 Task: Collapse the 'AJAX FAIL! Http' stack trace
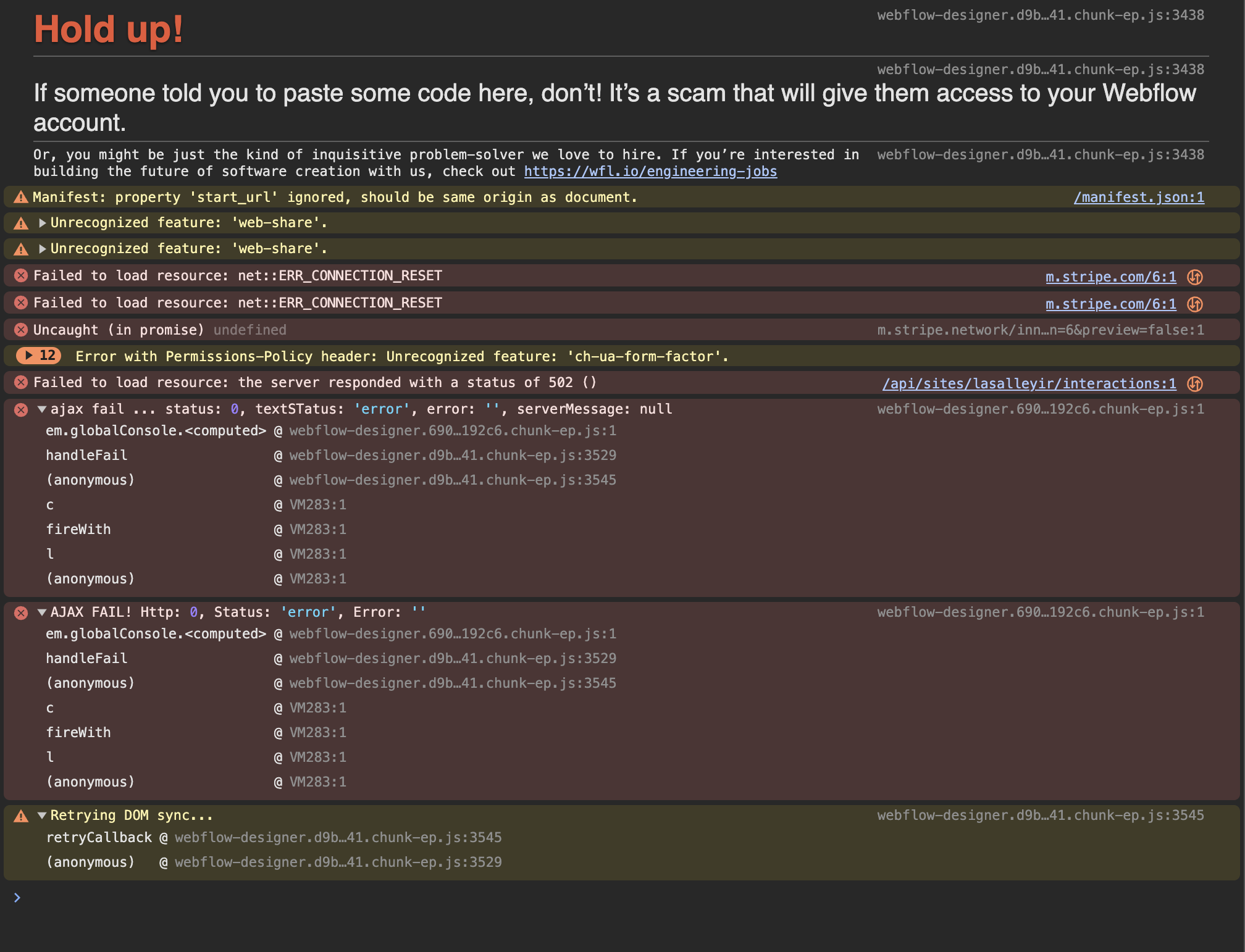(x=42, y=612)
